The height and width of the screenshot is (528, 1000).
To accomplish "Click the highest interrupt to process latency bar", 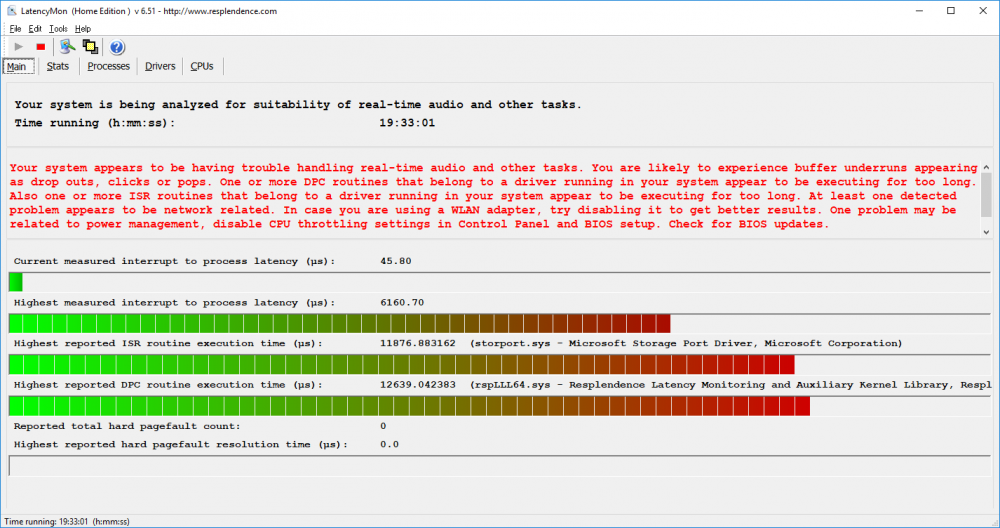I will [500, 323].
